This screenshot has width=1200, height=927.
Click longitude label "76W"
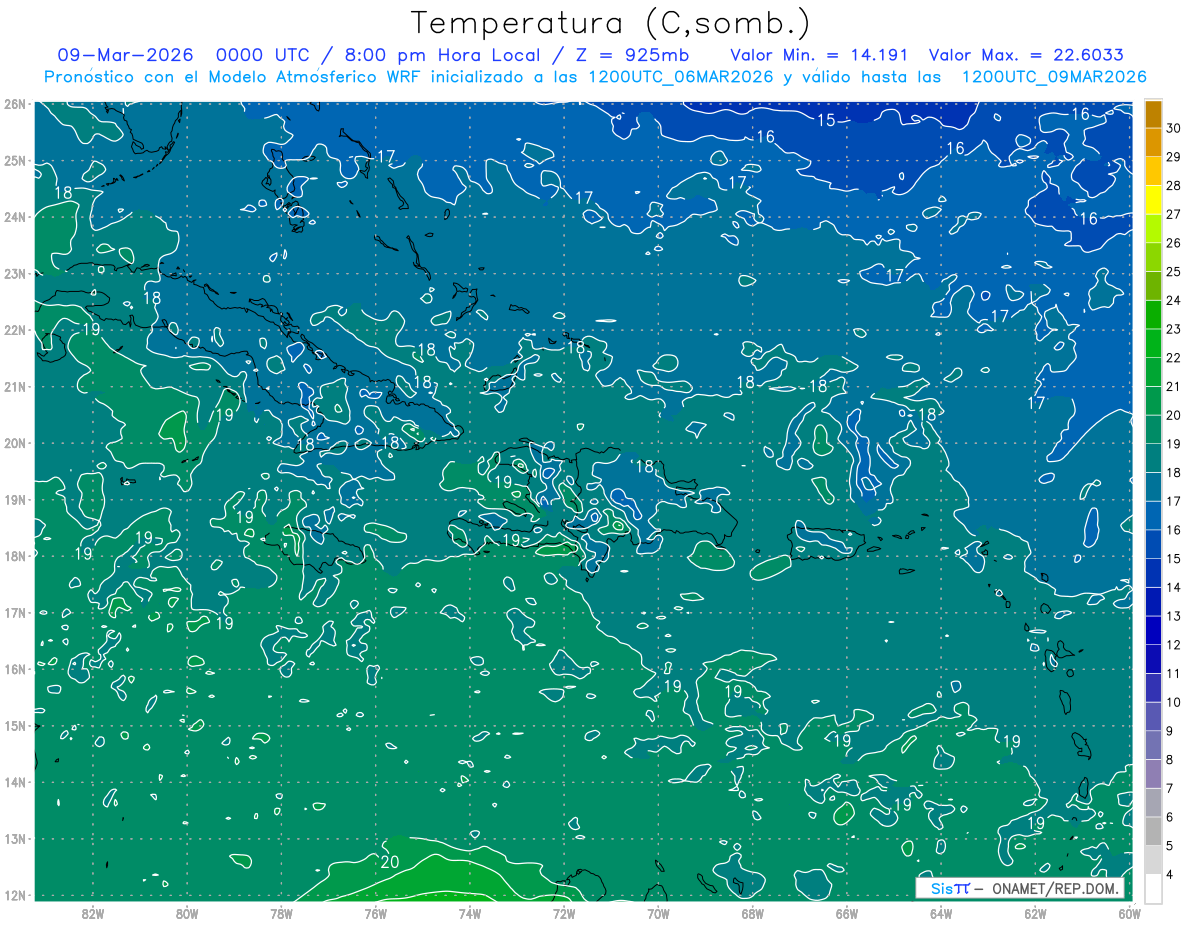(x=376, y=913)
